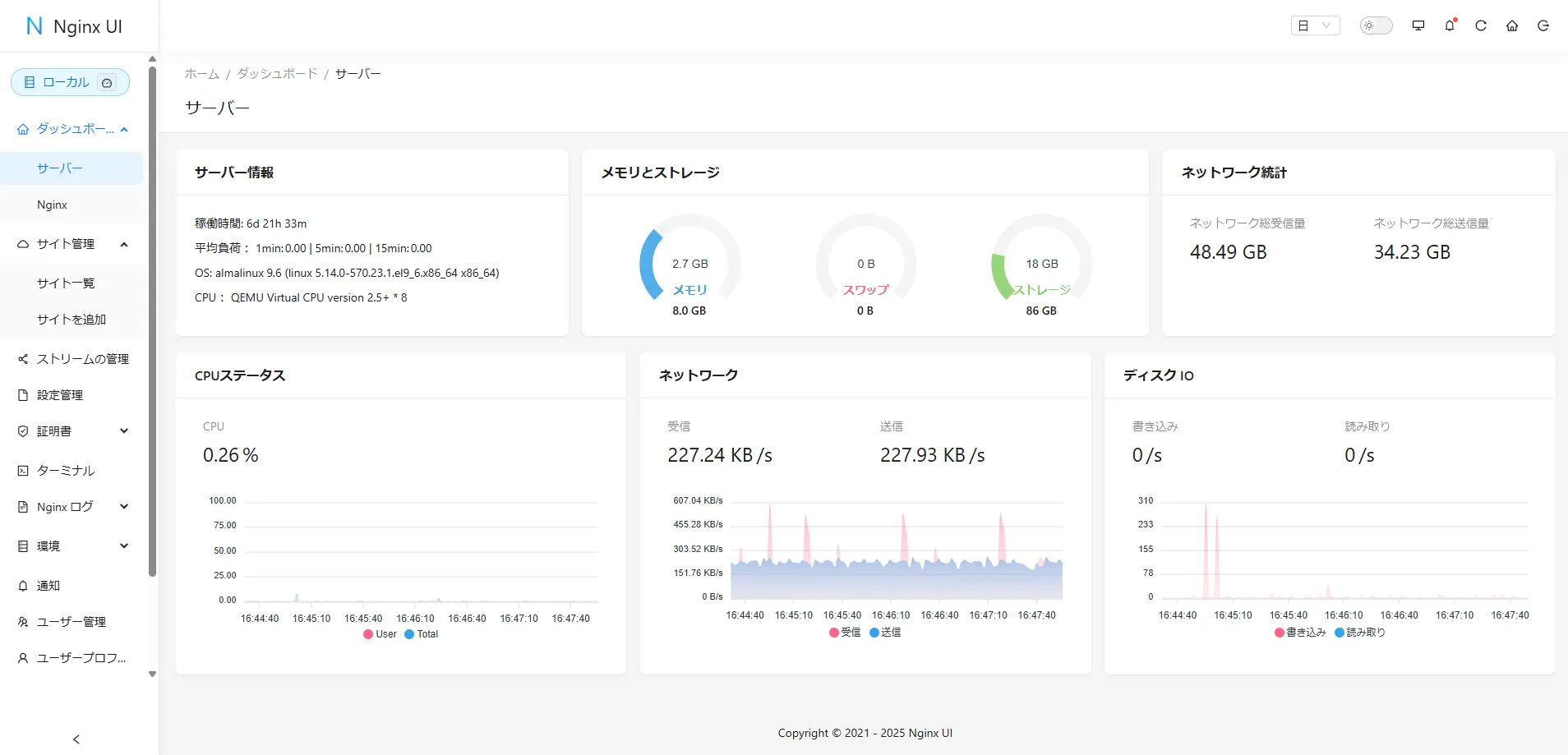
Task: Click the logout icon in the header
Action: tap(1543, 25)
